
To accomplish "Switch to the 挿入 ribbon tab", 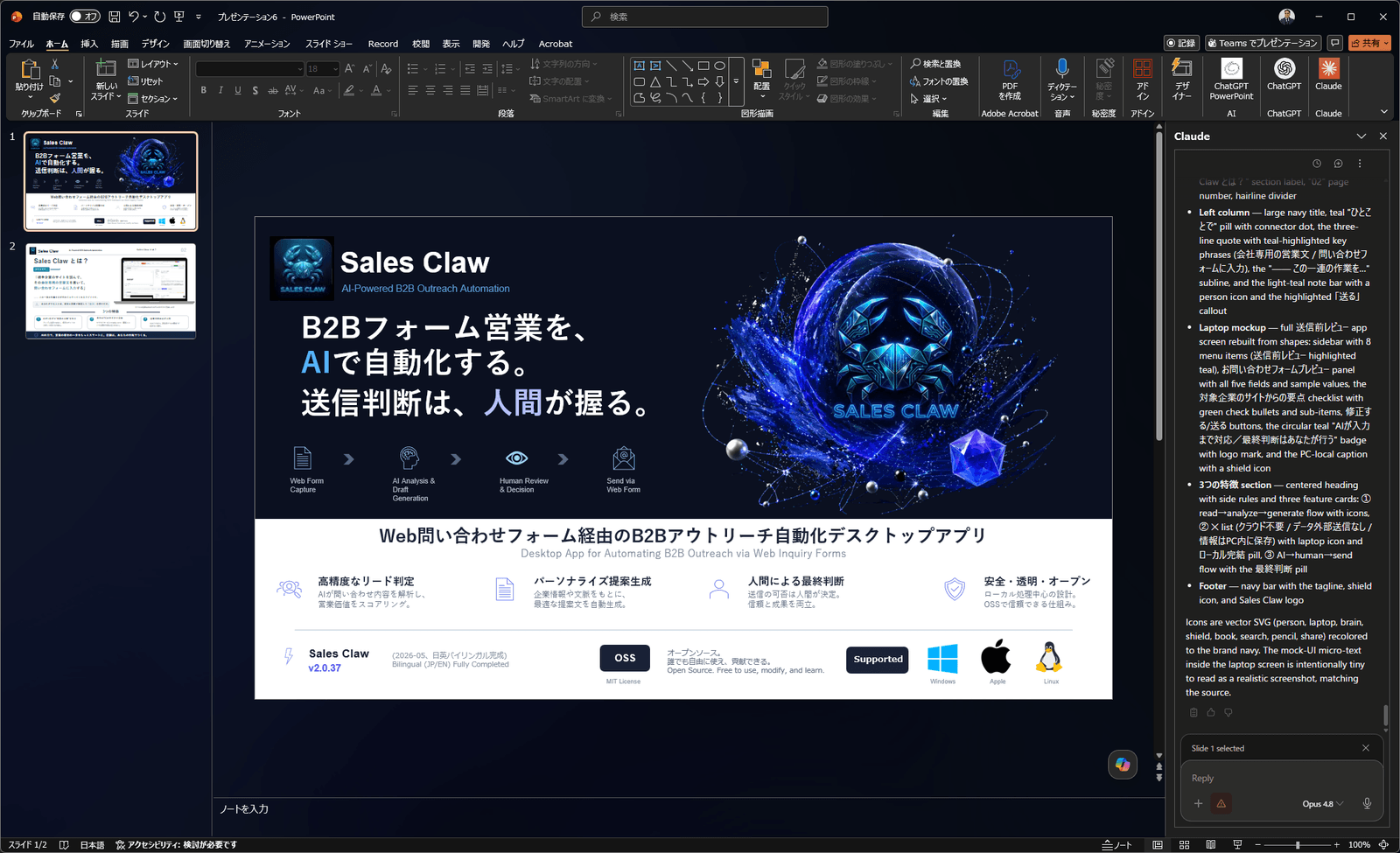I will [89, 44].
